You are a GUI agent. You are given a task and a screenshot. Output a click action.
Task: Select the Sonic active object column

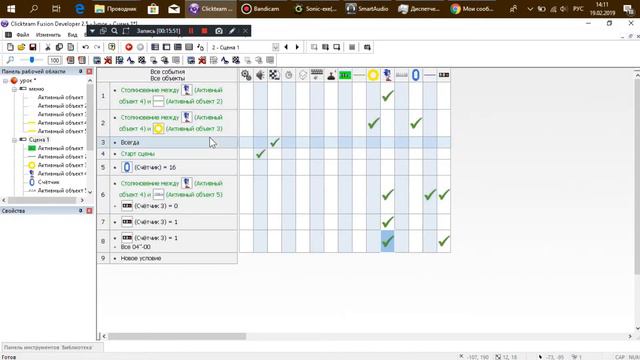(387, 75)
